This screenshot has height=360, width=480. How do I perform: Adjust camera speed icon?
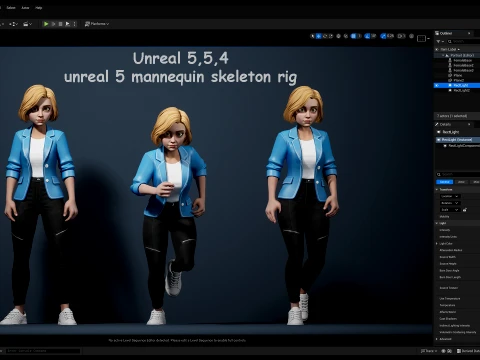click(402, 36)
